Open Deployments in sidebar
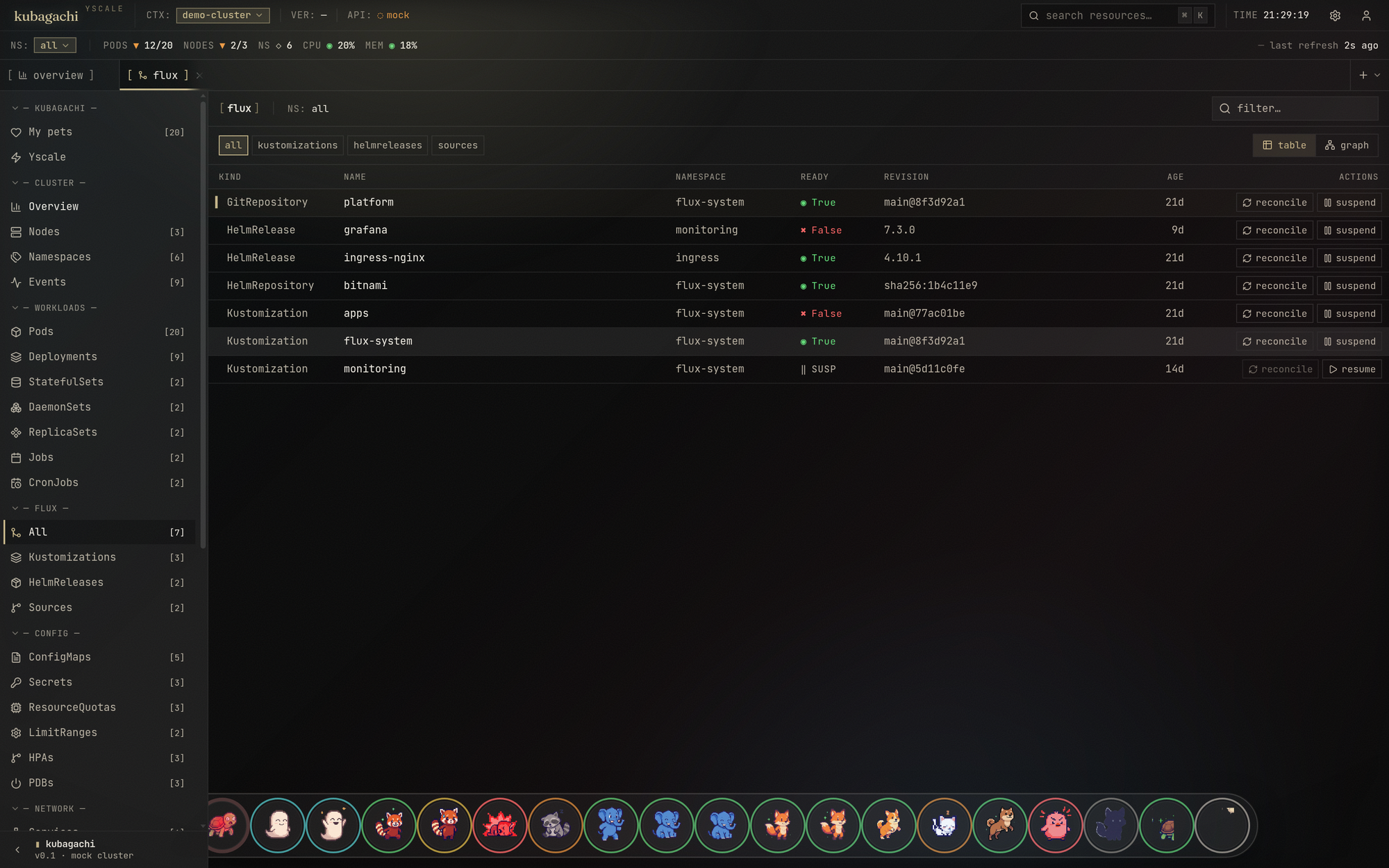This screenshot has width=1389, height=868. tap(99, 357)
